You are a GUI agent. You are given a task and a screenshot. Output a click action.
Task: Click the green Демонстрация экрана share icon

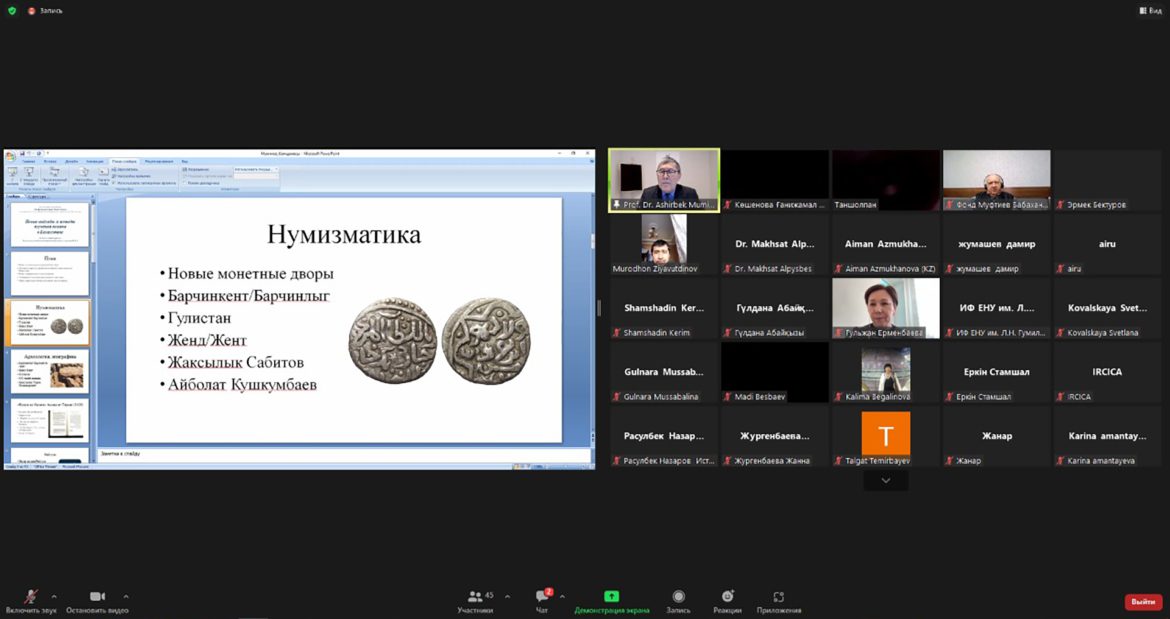tap(611, 597)
